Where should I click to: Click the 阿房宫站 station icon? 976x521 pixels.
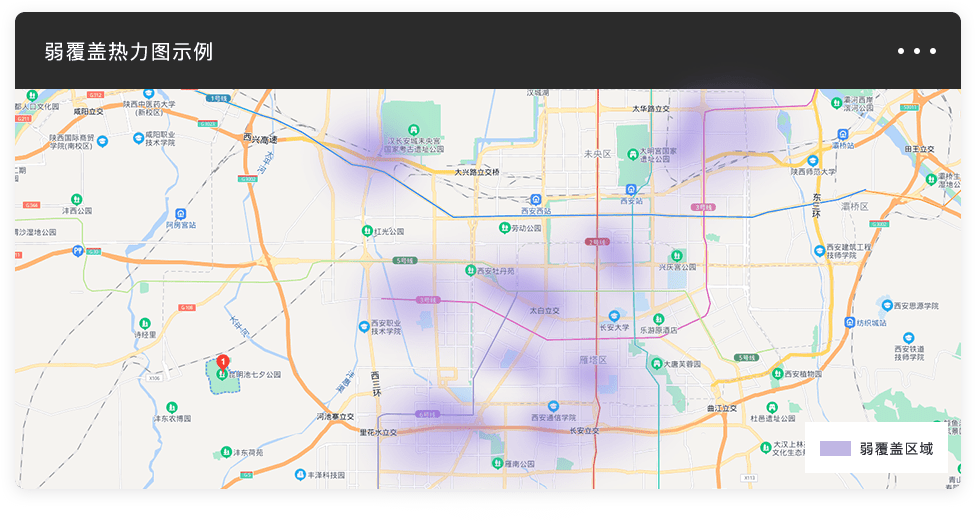tap(181, 214)
